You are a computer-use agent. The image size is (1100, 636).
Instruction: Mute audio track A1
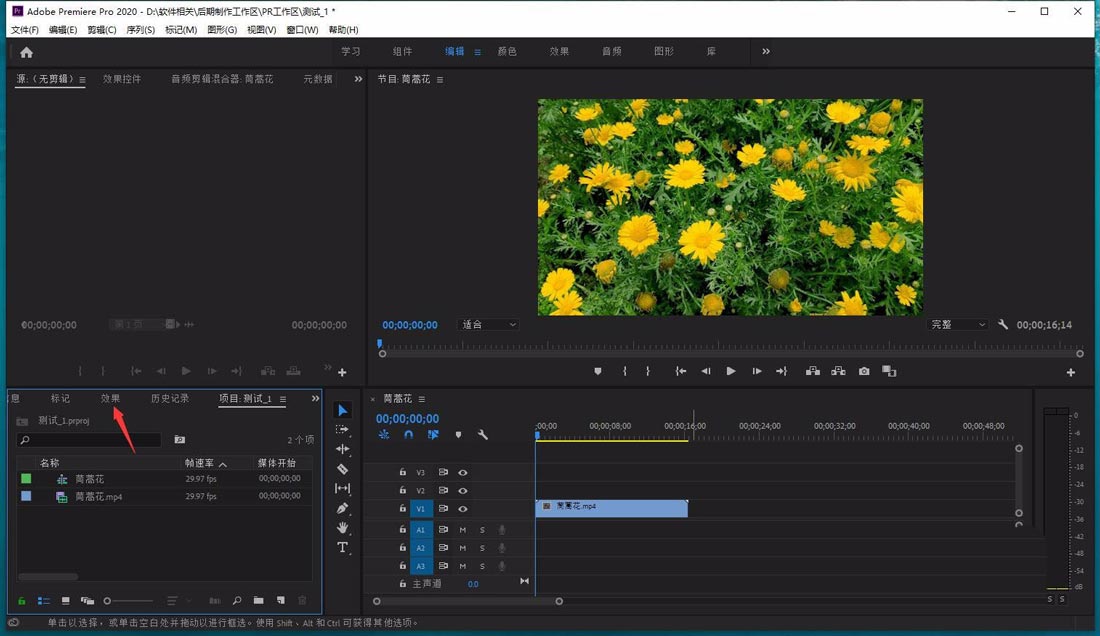point(463,529)
